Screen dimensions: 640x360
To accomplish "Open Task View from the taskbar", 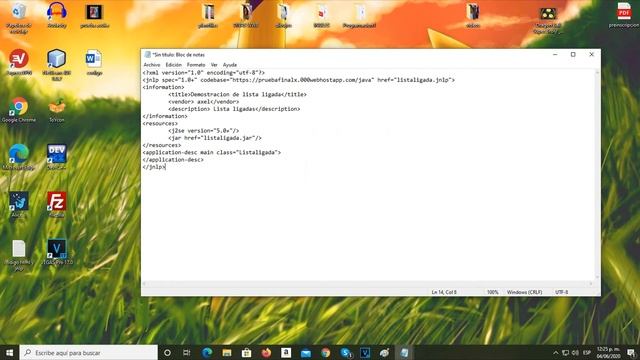I will coord(187,353).
